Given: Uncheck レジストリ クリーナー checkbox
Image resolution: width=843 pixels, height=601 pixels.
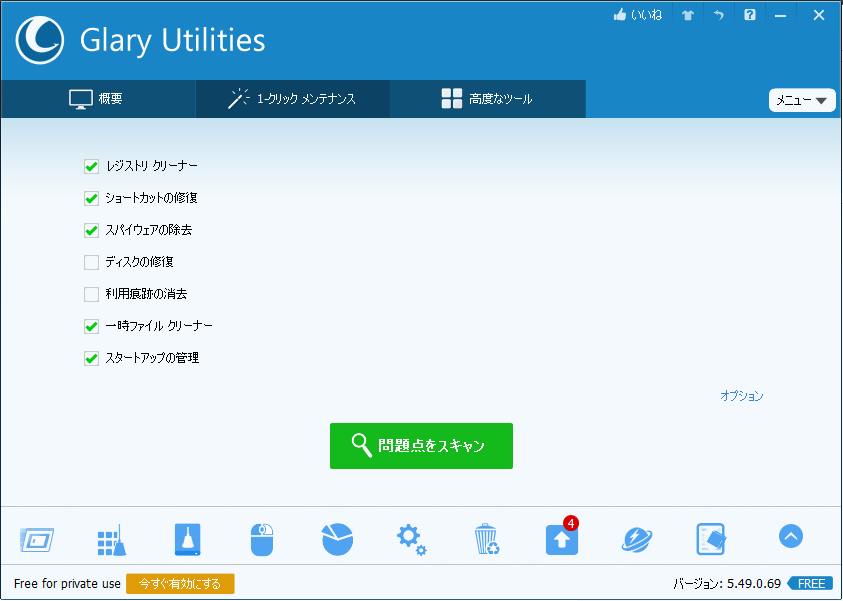Looking at the screenshot, I should click(91, 166).
